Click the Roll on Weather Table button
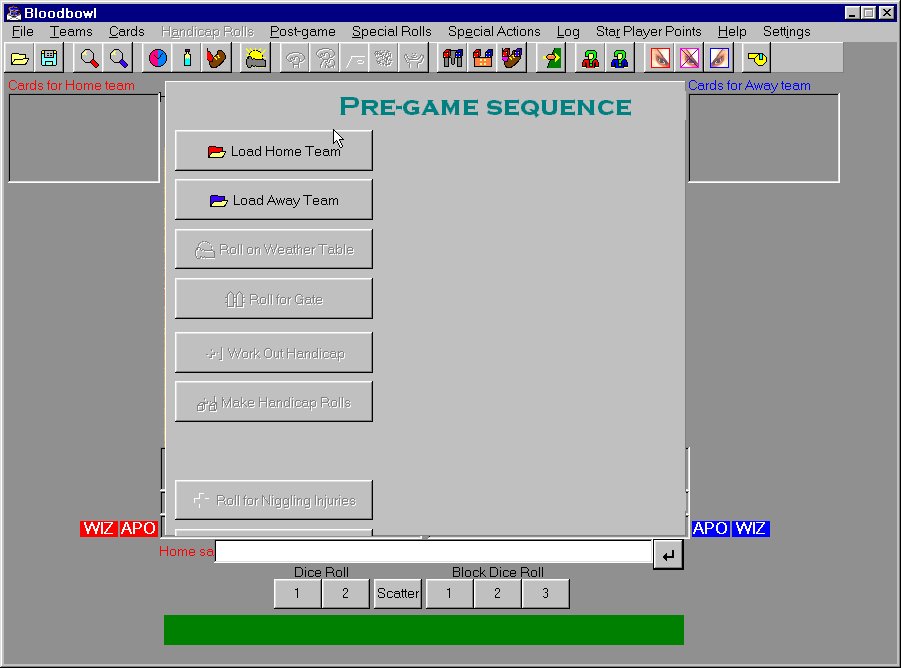 tap(274, 249)
